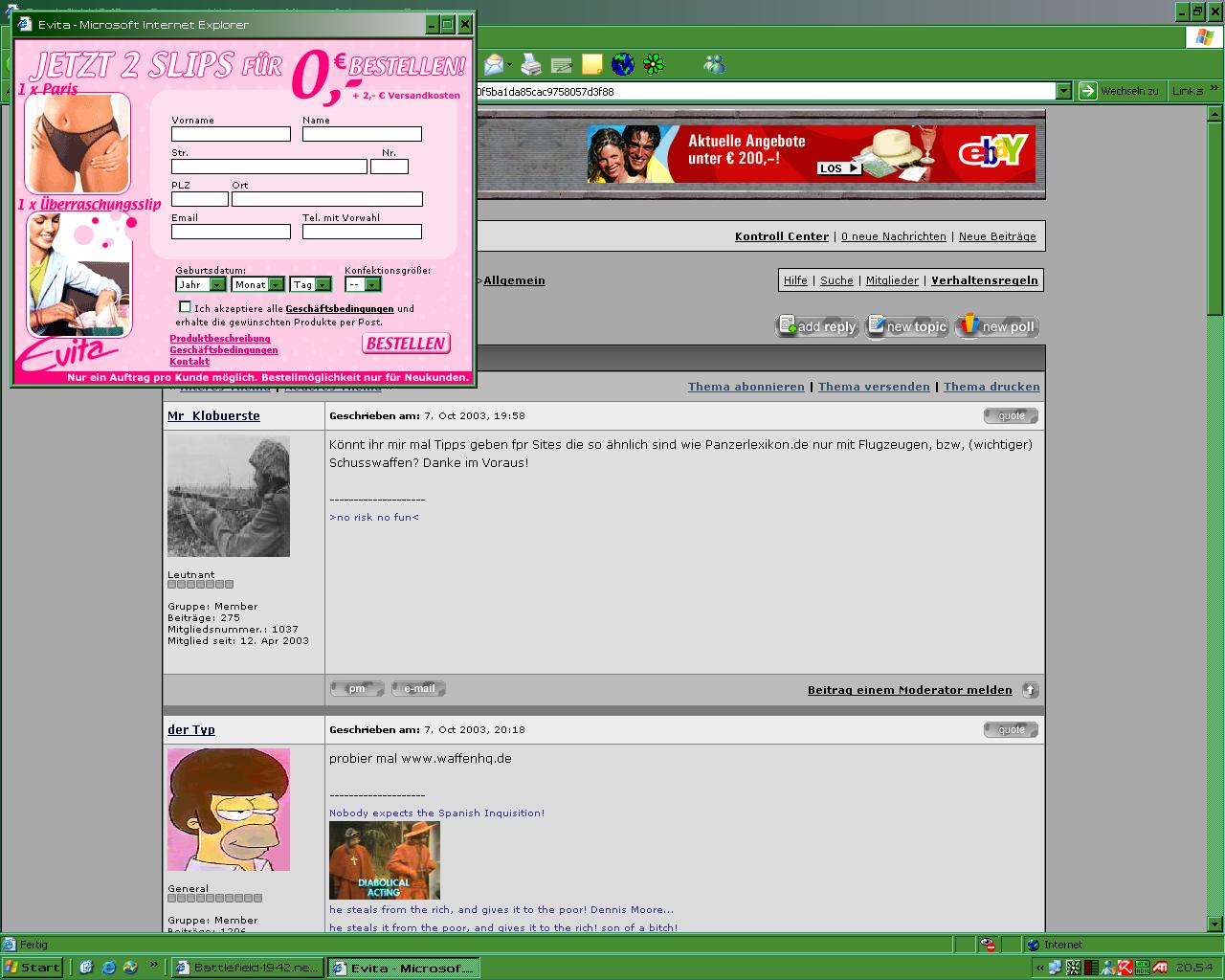Switch to Battlefield-1942.ne... taskbar window

(x=246, y=968)
